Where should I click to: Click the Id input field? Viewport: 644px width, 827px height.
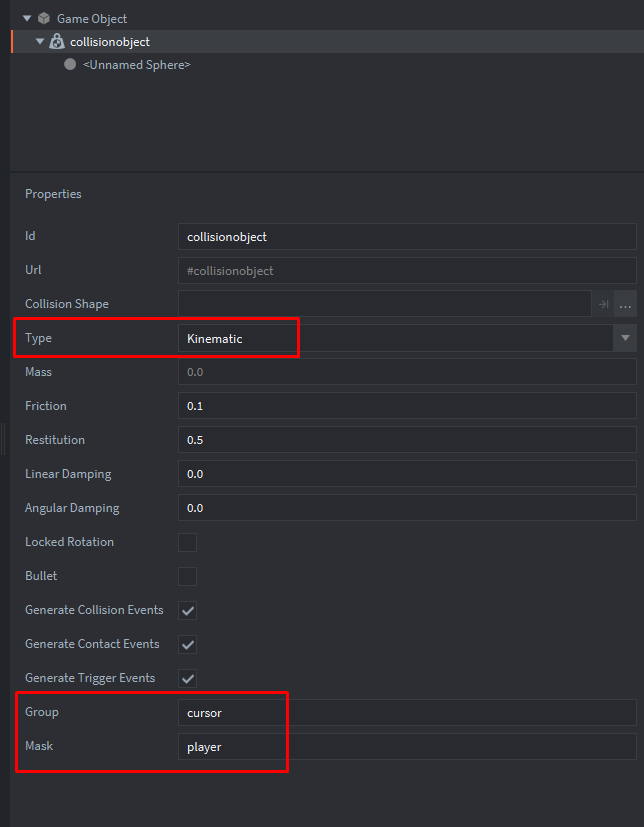pos(406,236)
